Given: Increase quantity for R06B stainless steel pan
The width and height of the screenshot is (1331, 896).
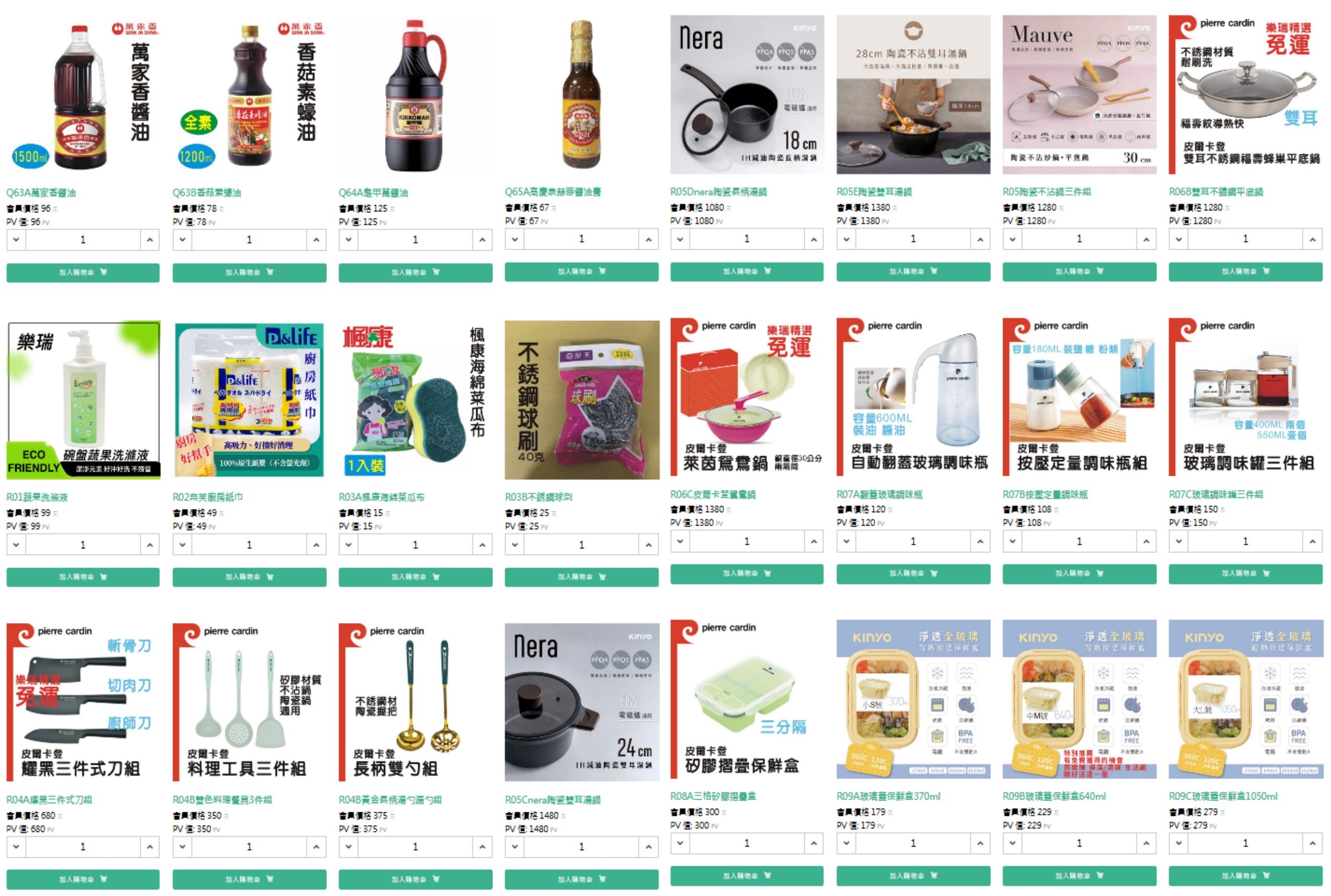Looking at the screenshot, I should point(1312,239).
